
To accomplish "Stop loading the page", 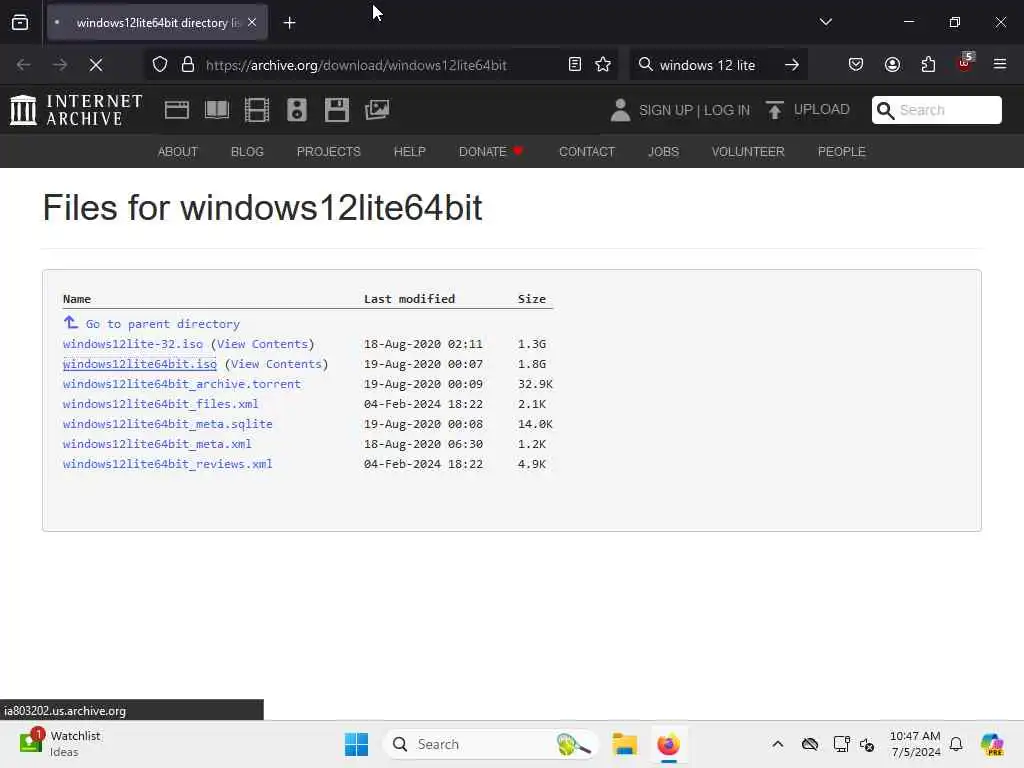I will point(96,65).
